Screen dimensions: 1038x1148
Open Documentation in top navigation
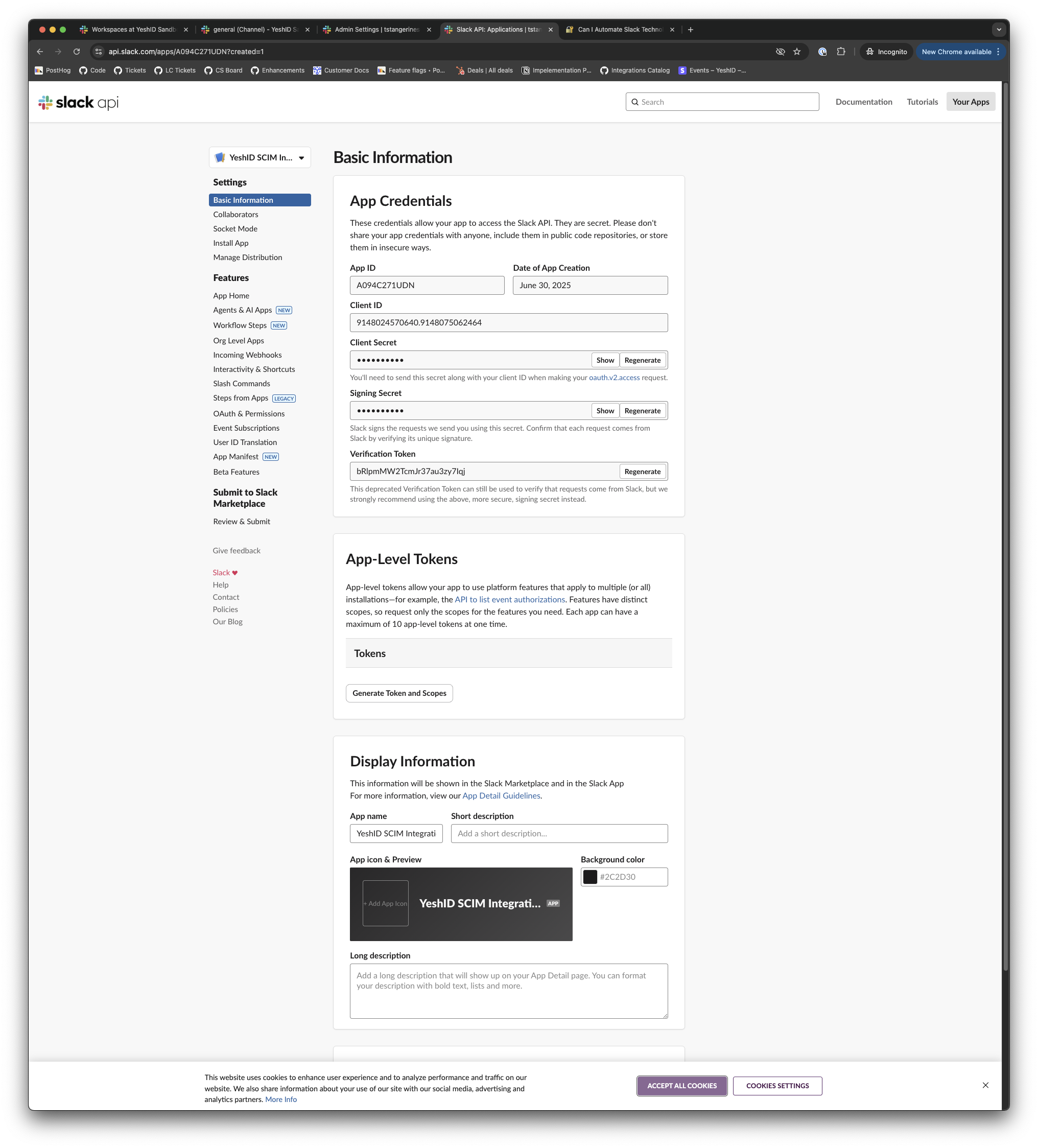(x=864, y=102)
